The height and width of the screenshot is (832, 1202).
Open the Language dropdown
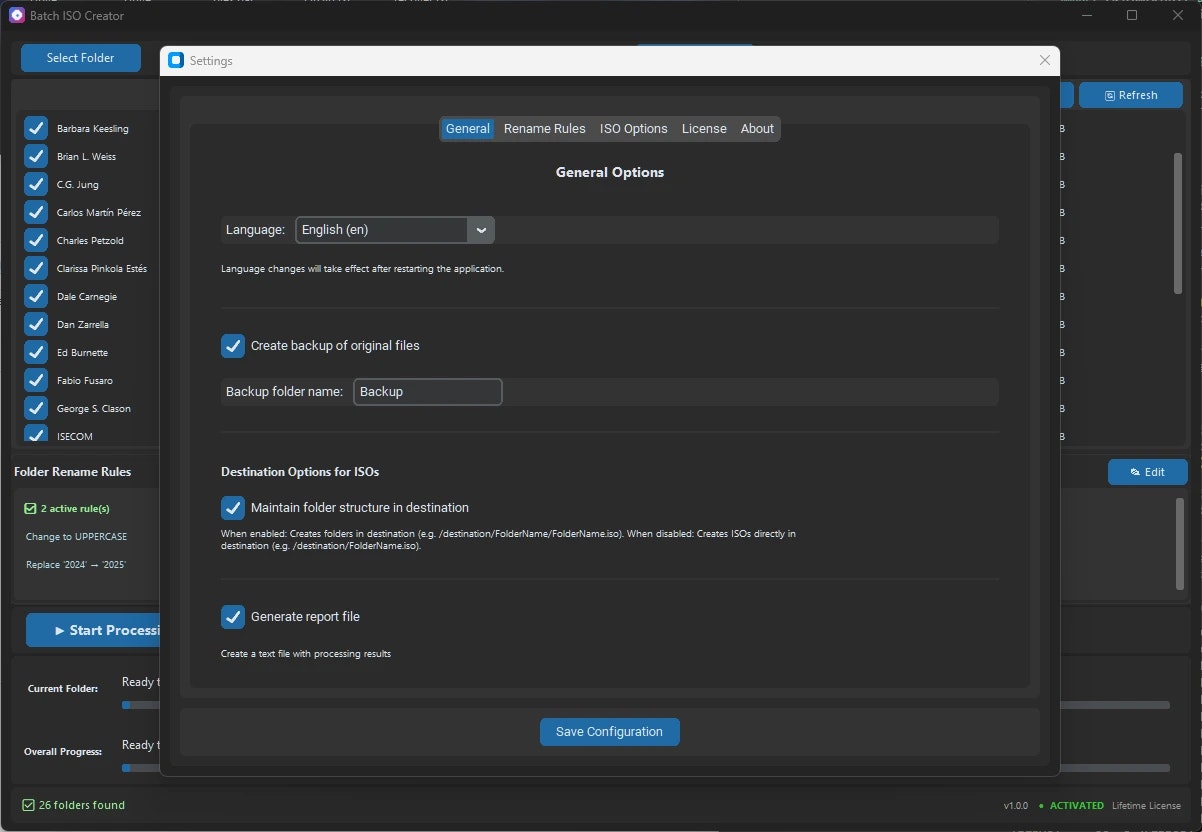(x=395, y=230)
